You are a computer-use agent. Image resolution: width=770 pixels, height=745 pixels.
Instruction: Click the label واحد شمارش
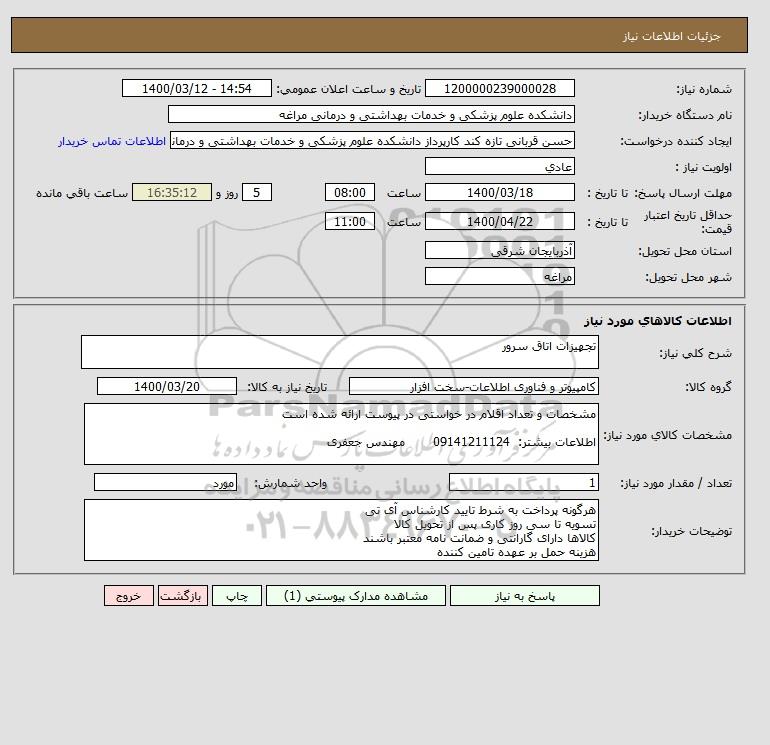[x=291, y=483]
